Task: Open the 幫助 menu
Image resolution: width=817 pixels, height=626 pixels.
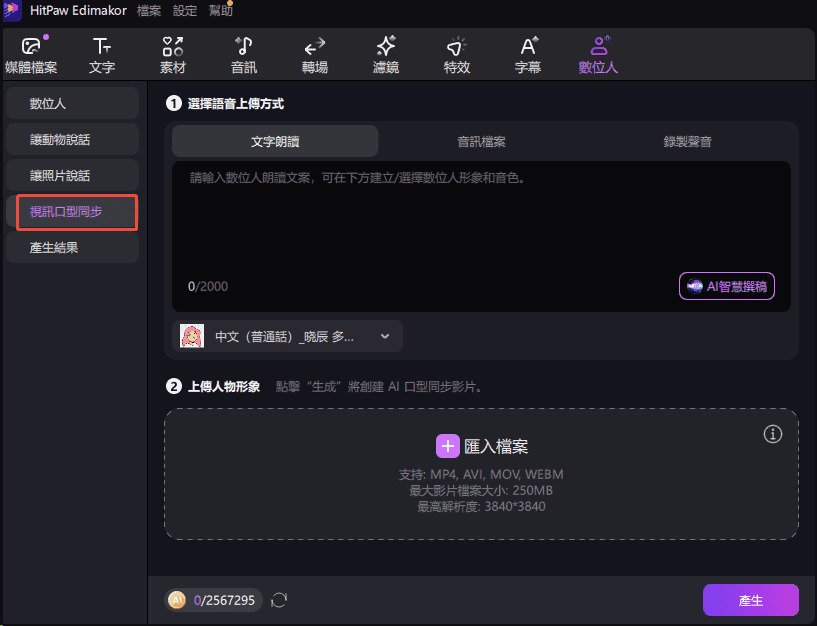Action: click(219, 11)
